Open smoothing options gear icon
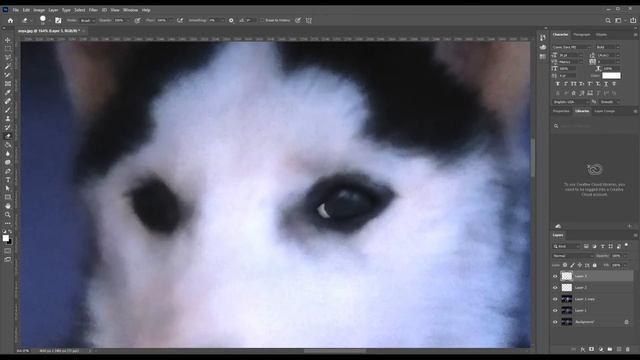The height and width of the screenshot is (360, 640). point(231,20)
